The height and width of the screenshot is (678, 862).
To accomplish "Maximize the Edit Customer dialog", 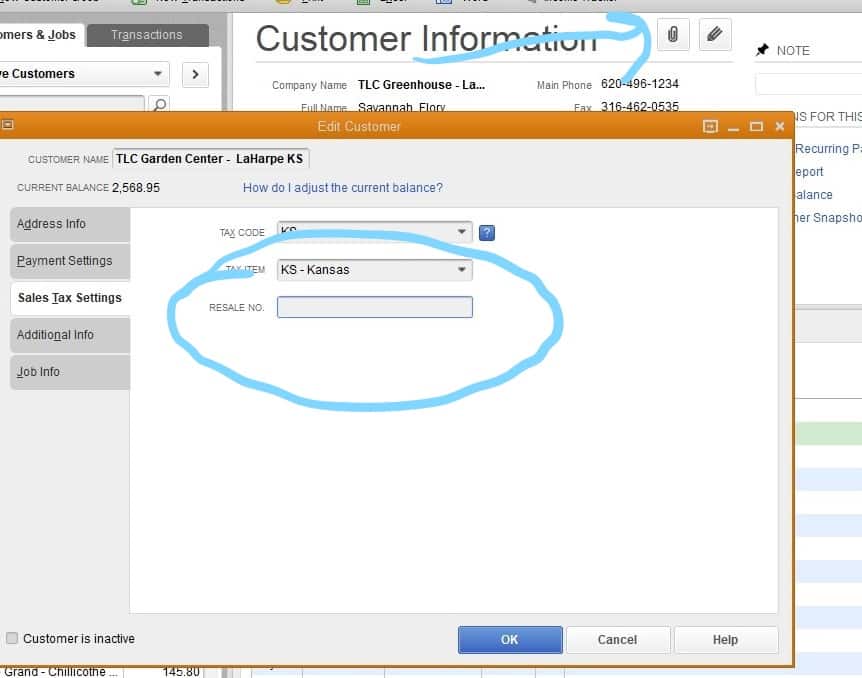I will 756,126.
